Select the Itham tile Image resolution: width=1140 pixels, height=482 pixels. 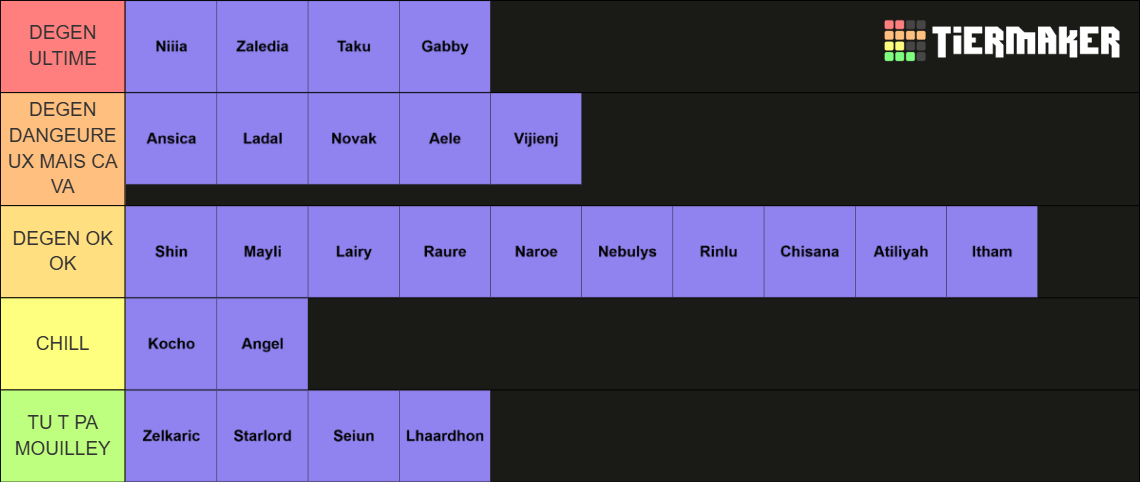(x=992, y=252)
